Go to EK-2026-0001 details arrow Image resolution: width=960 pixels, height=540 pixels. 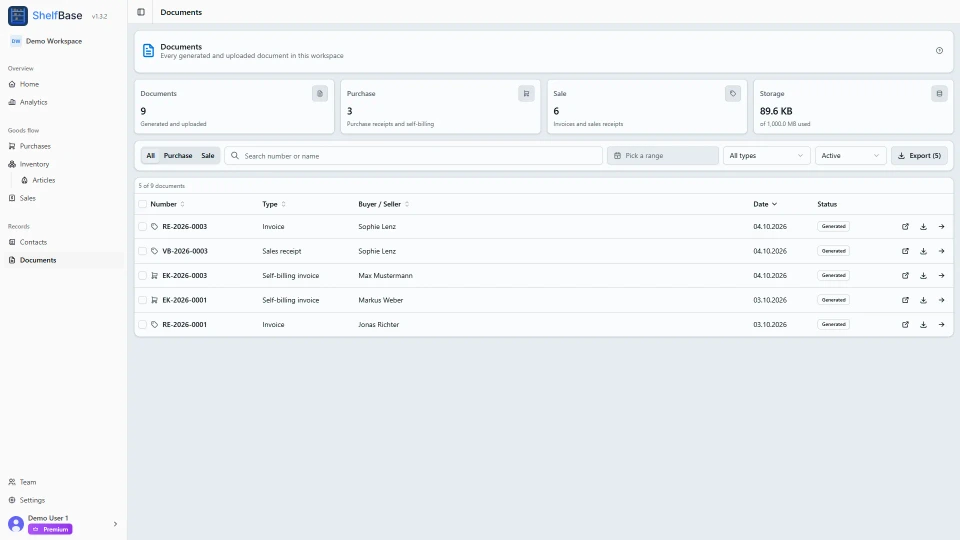coord(941,300)
